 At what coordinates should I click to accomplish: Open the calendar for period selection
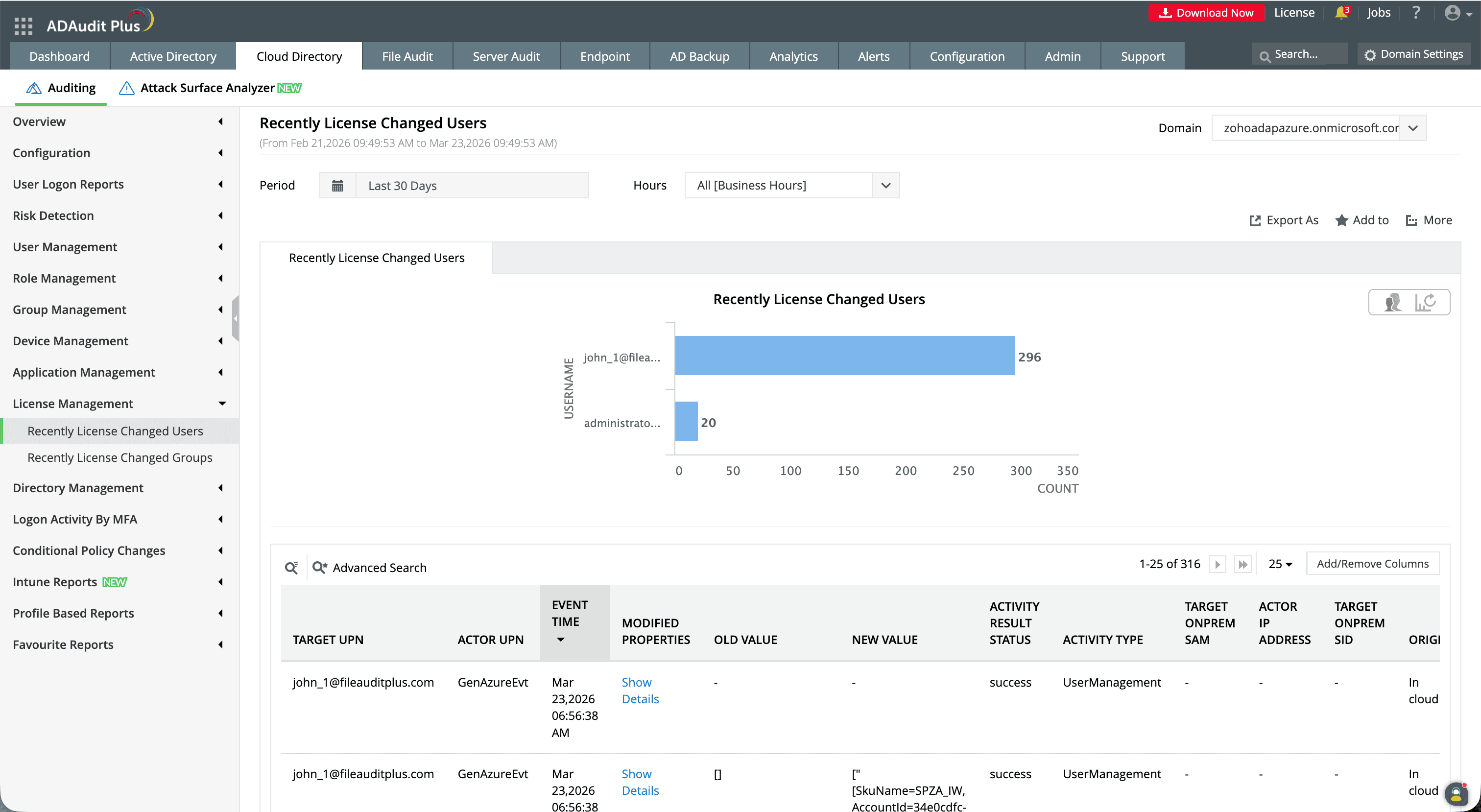point(337,185)
